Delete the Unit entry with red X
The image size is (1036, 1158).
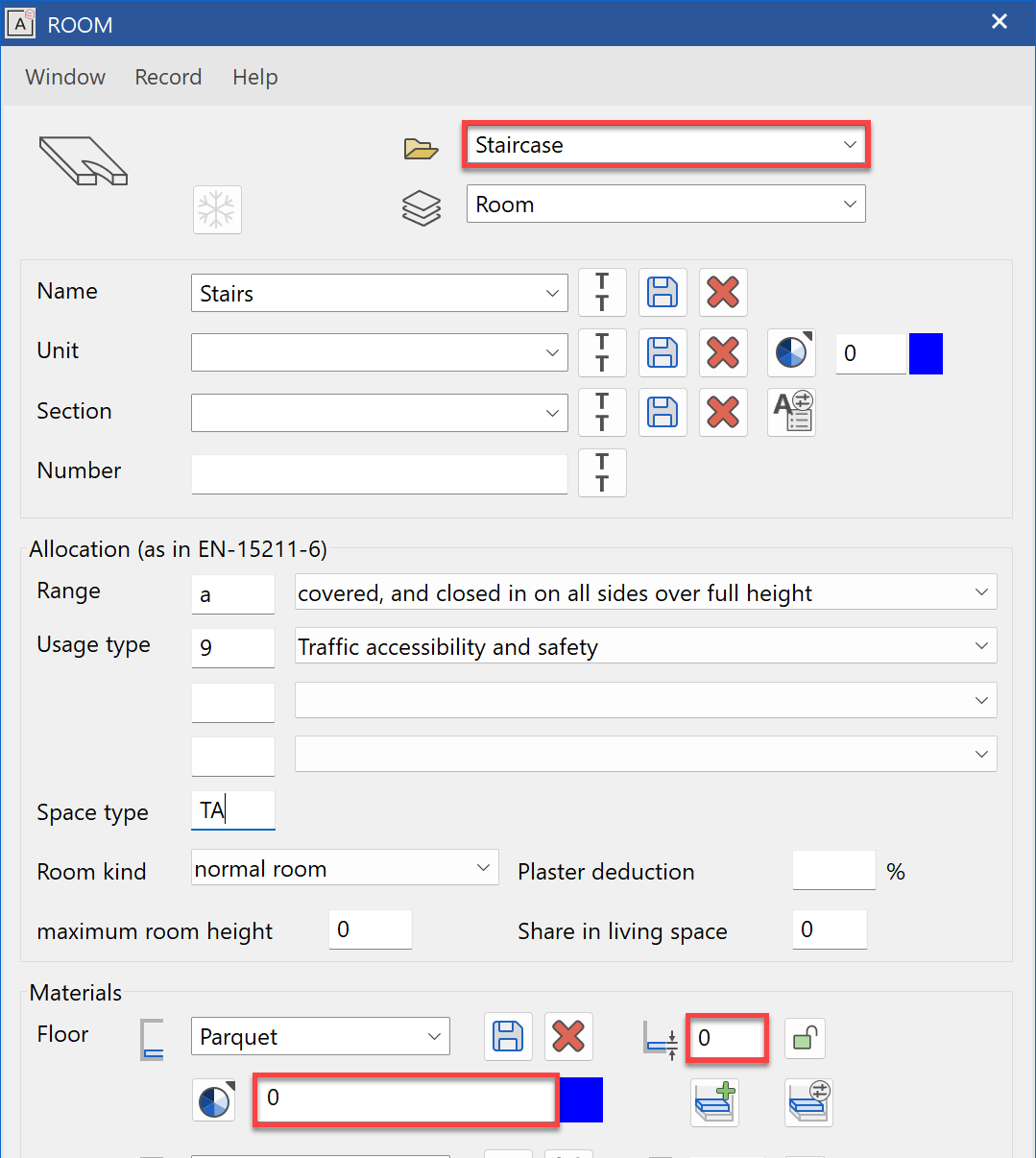723,352
